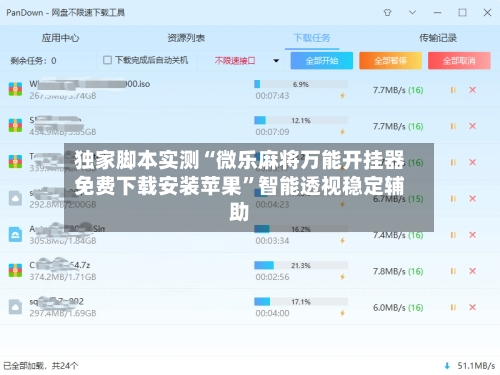Cancel the download with 339MB progress
This screenshot has width=500, height=375.
click(x=472, y=162)
